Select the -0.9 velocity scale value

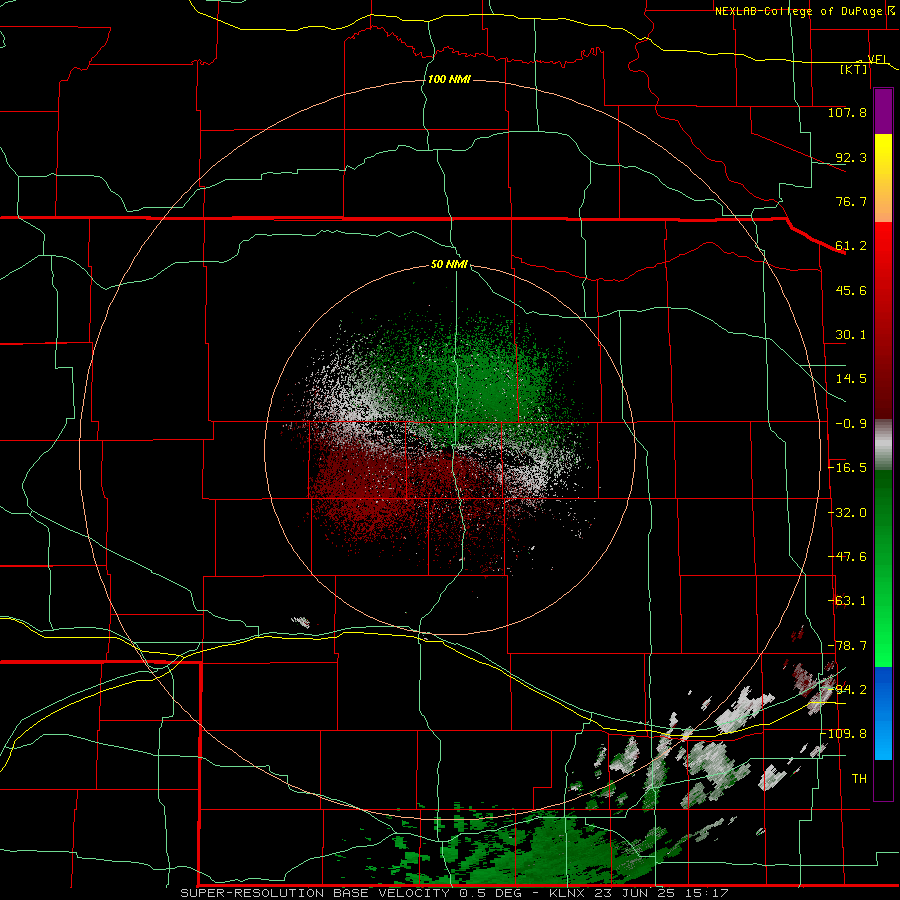pos(851,424)
